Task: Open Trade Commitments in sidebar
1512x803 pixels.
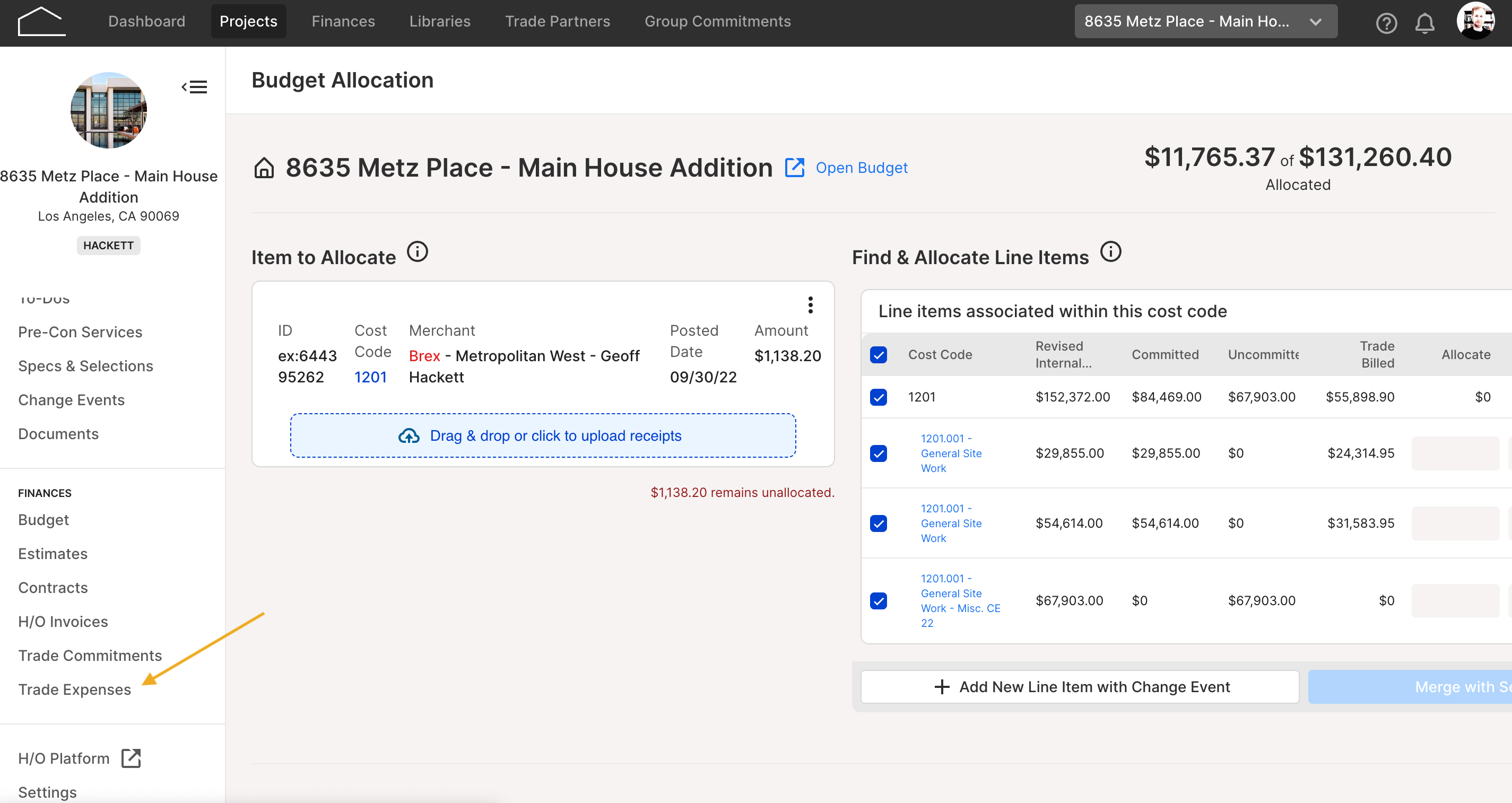Action: tap(90, 655)
